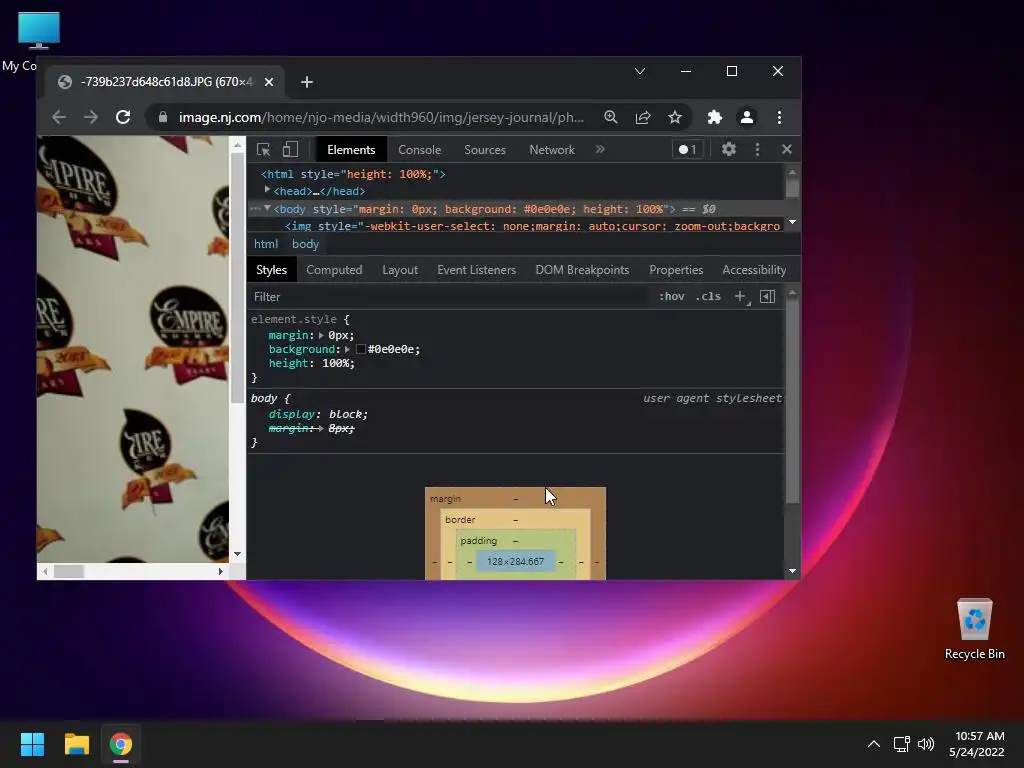Click the box model padding label
This screenshot has height=768, width=1024.
479,541
